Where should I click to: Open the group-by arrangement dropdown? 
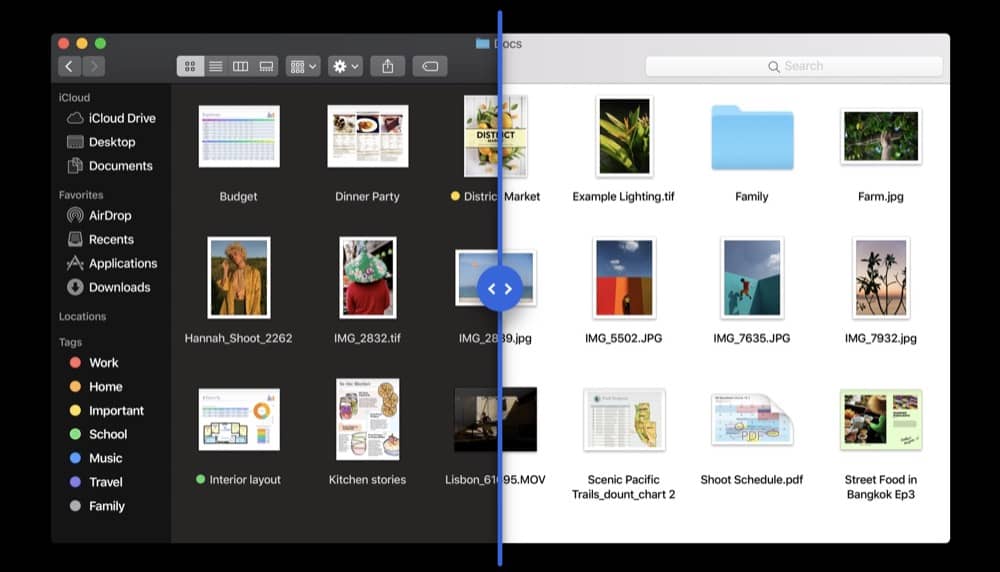(303, 66)
